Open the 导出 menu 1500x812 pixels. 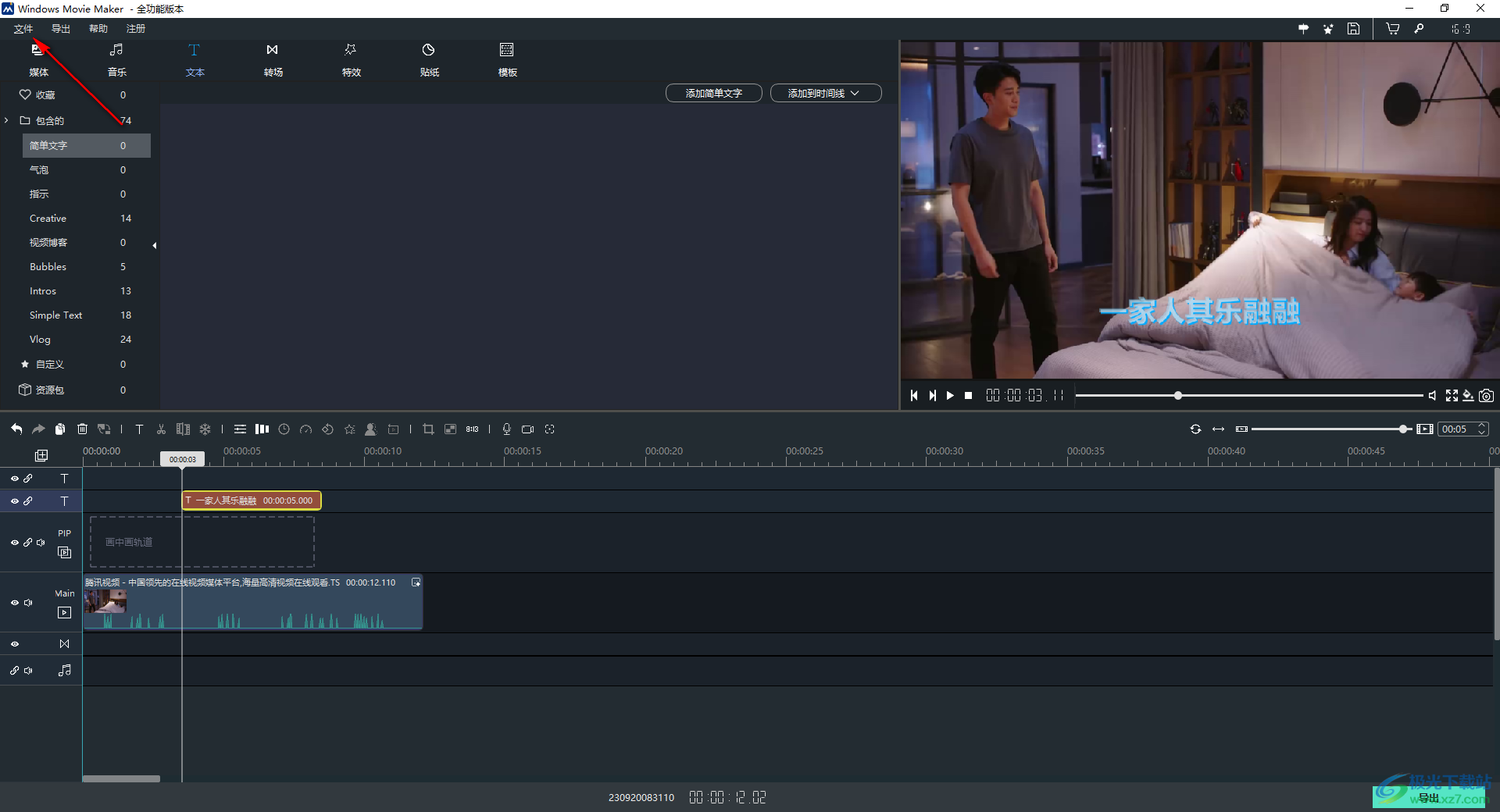(61, 29)
